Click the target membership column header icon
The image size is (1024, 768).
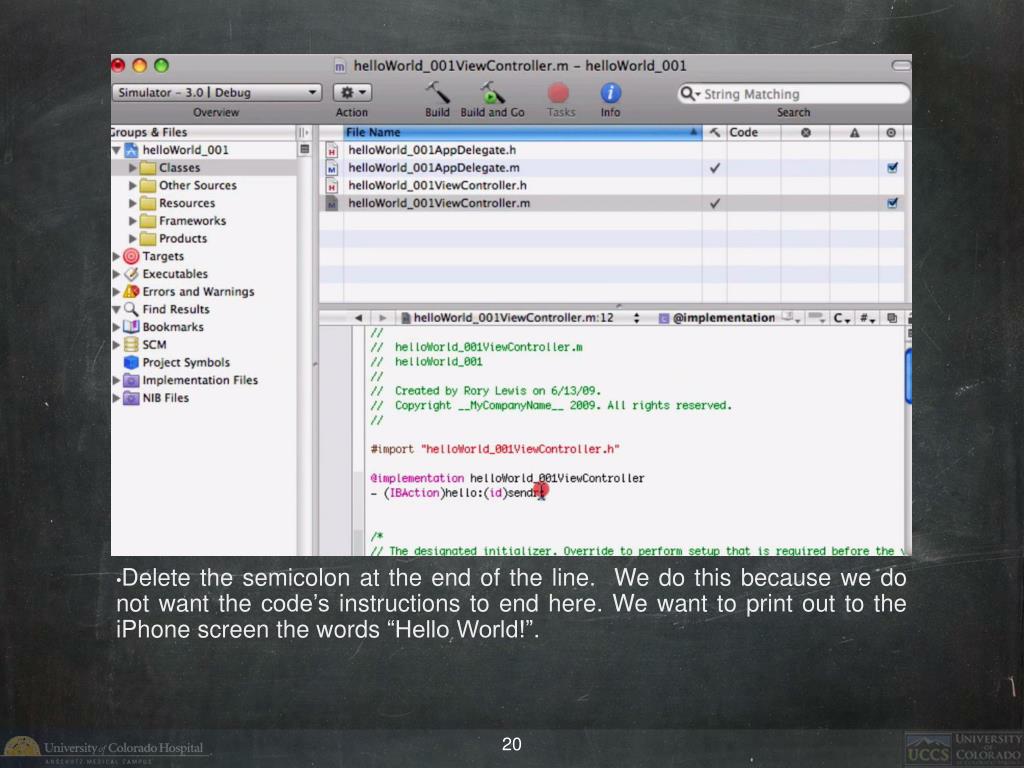(x=891, y=133)
